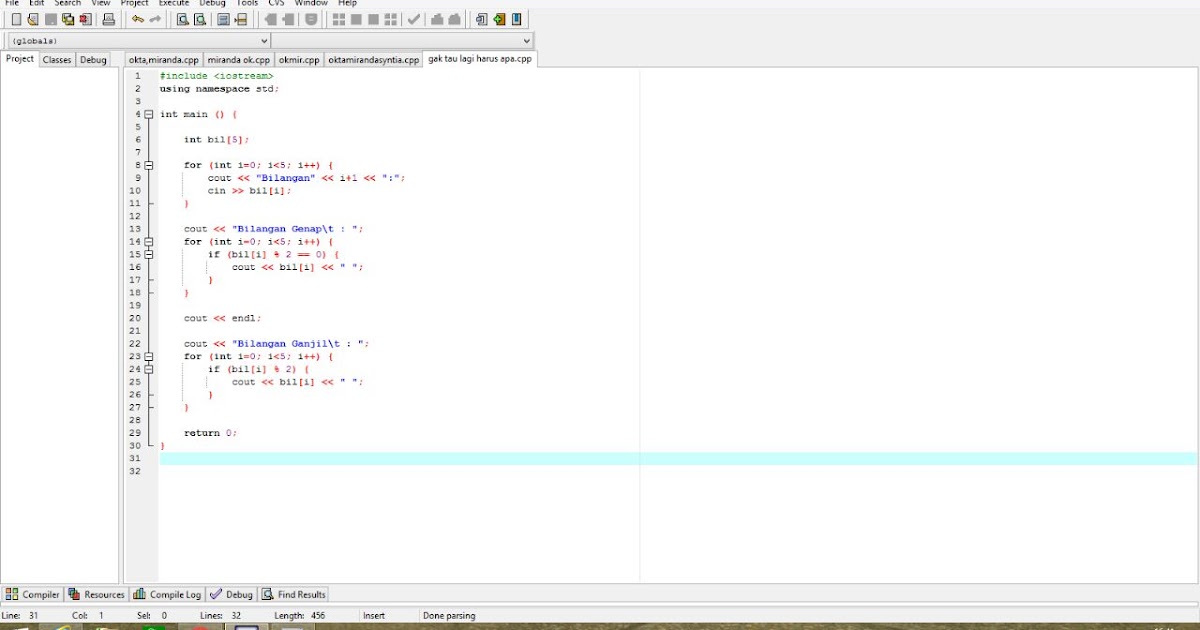
Task: Click the green arrow toolbar icon
Action: (499, 19)
